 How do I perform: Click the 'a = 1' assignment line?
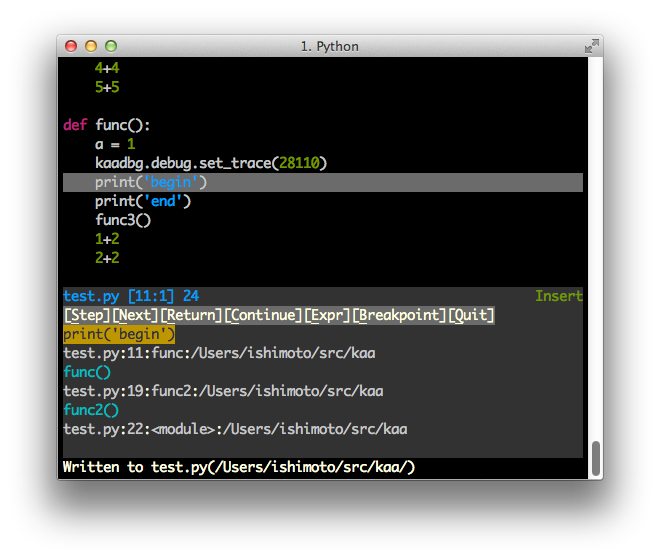tap(115, 144)
